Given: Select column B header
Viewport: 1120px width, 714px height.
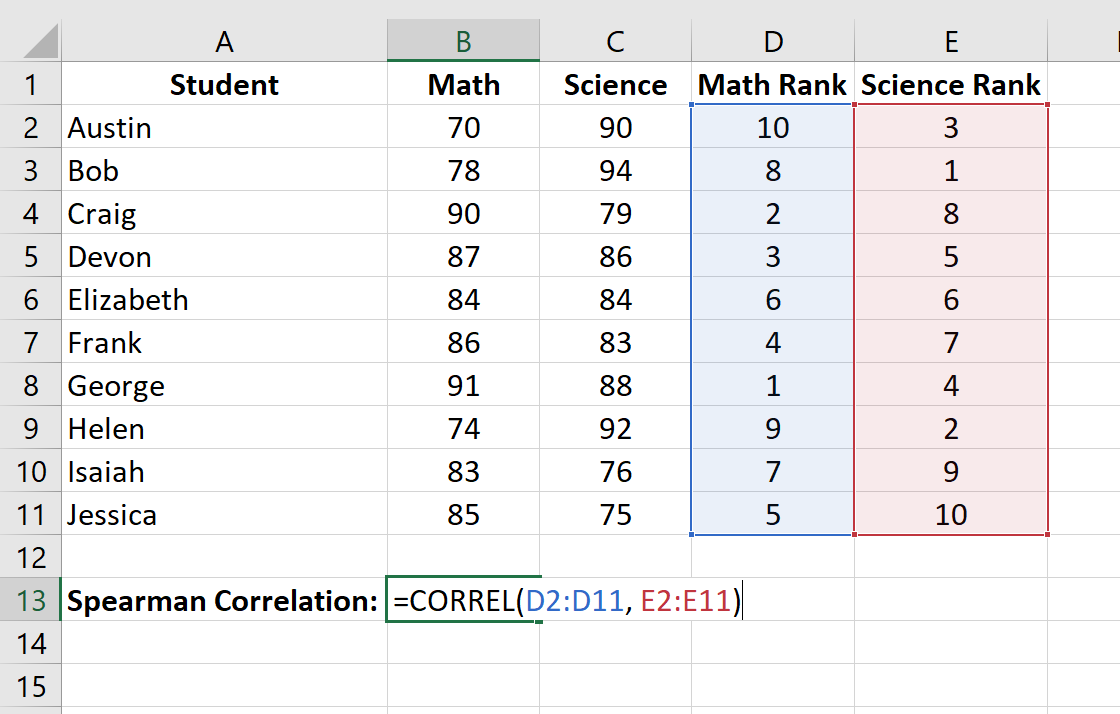Looking at the screenshot, I should click(x=464, y=41).
